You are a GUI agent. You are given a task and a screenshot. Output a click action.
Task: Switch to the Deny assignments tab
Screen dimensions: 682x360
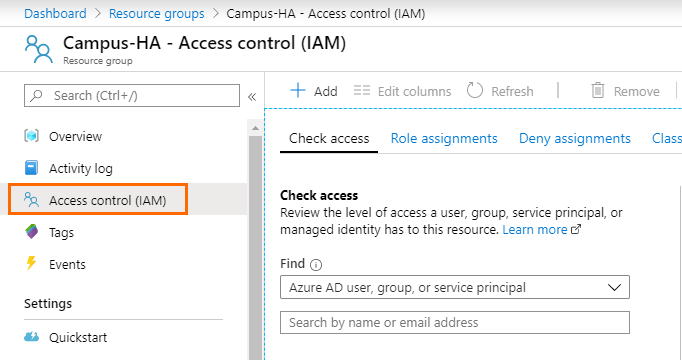tap(575, 138)
